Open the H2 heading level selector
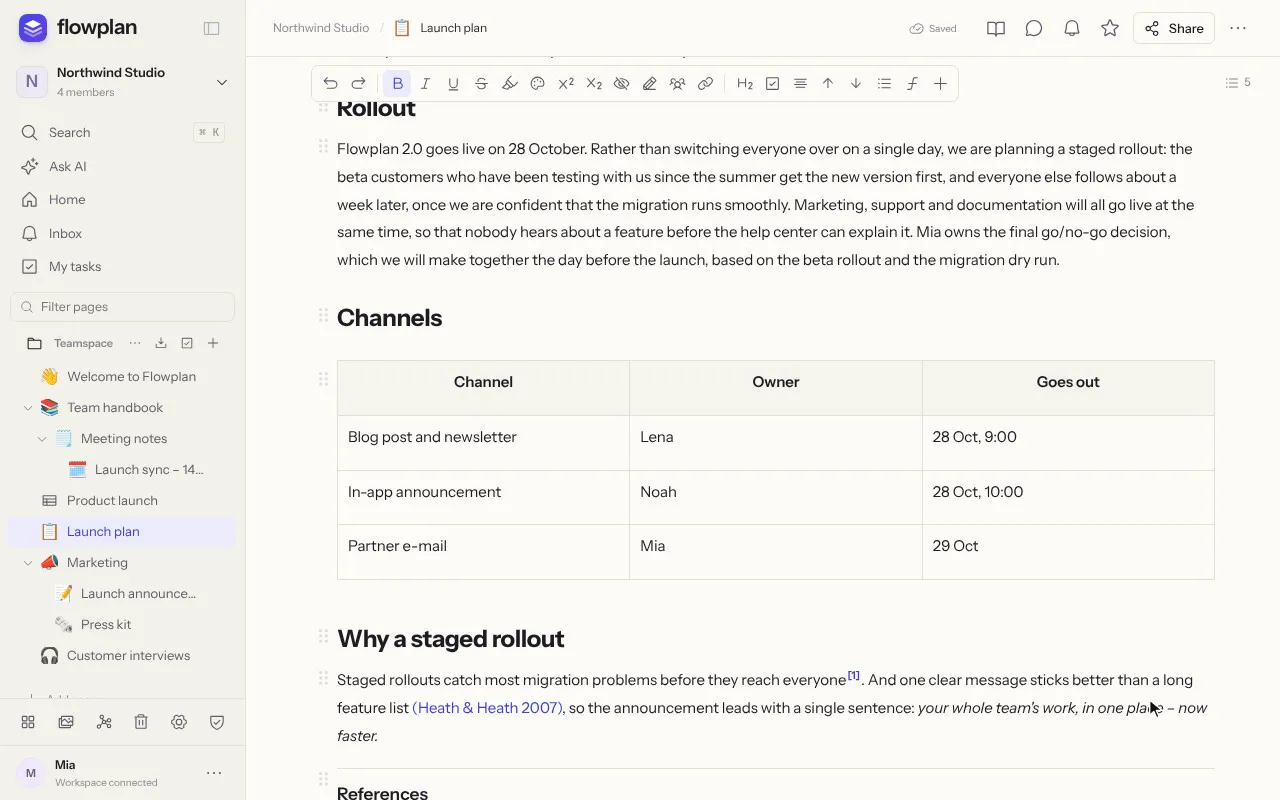The height and width of the screenshot is (800, 1280). 744,84
